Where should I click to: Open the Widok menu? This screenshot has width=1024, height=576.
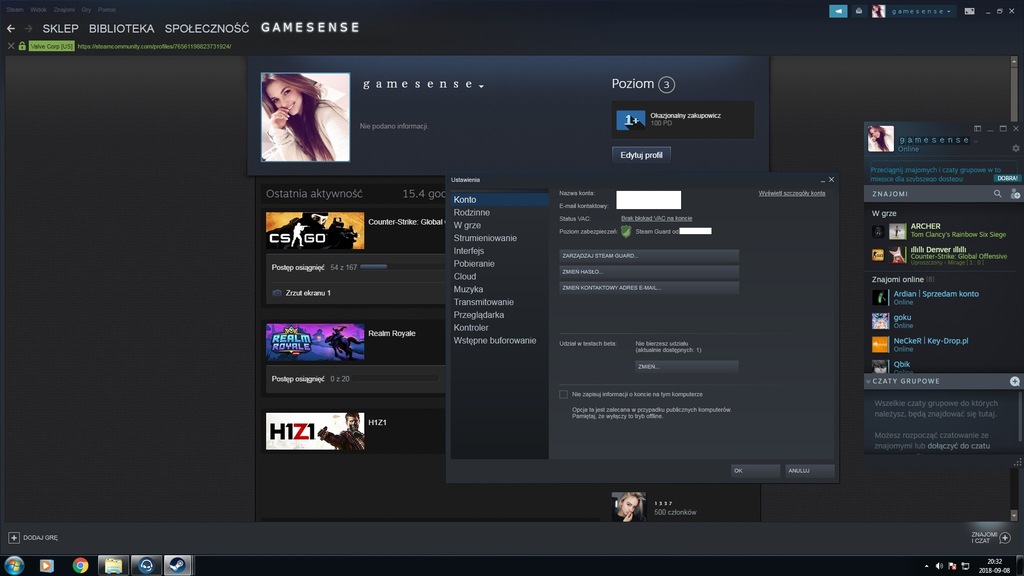tap(38, 10)
